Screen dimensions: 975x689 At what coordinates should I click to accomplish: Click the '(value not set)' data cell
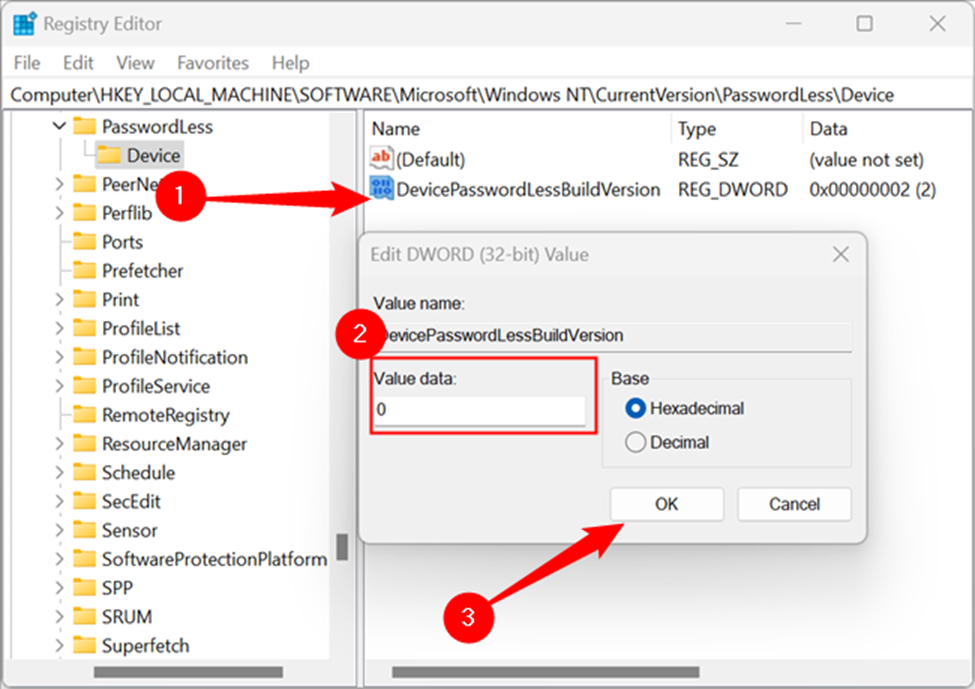866,160
